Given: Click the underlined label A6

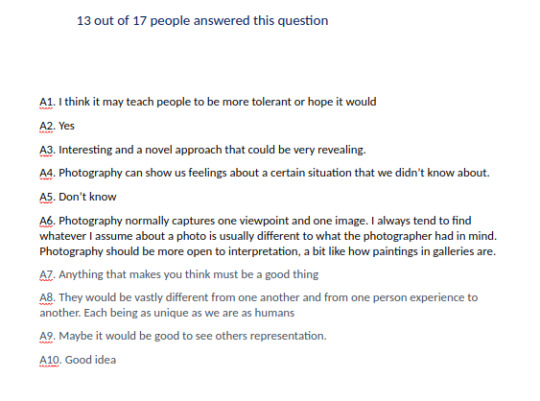Looking at the screenshot, I should (47, 221).
